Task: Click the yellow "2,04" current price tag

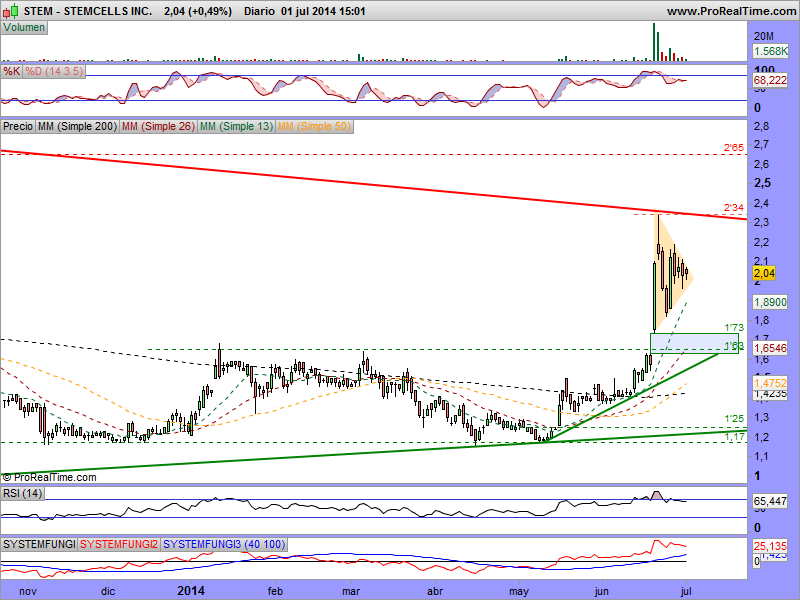Action: pos(764,273)
